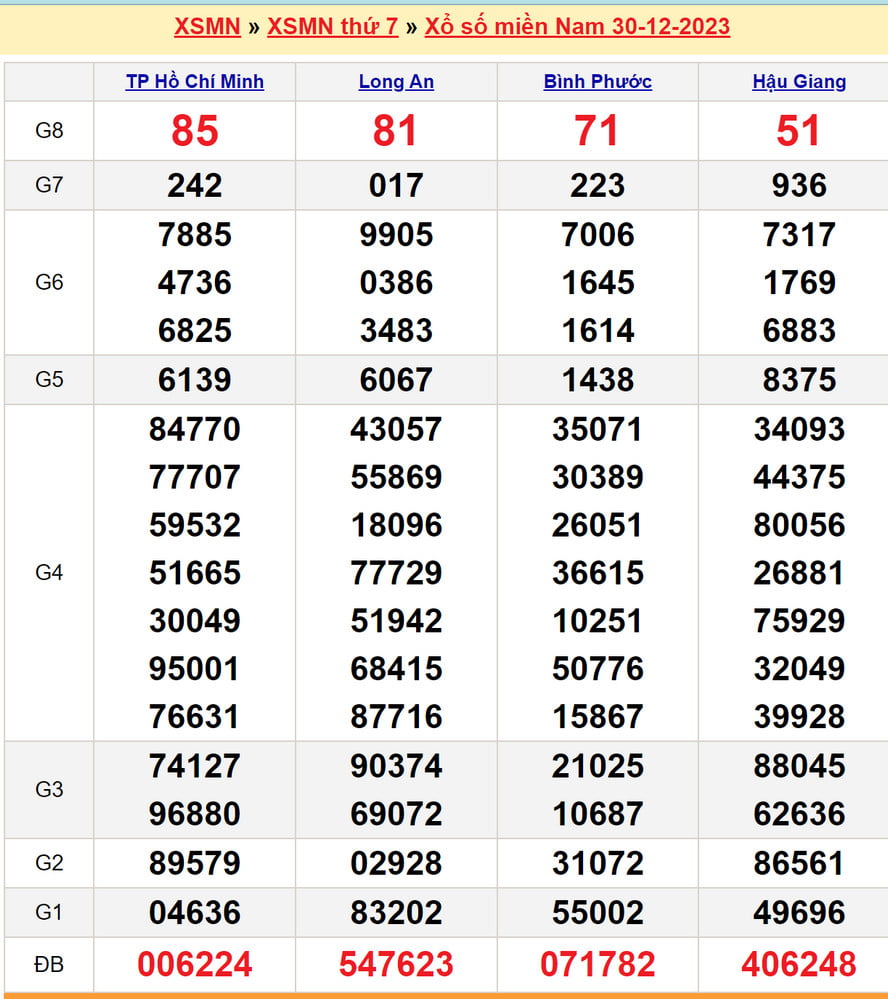Open the Long An province link
Screen dimensions: 888x999
click(x=396, y=82)
